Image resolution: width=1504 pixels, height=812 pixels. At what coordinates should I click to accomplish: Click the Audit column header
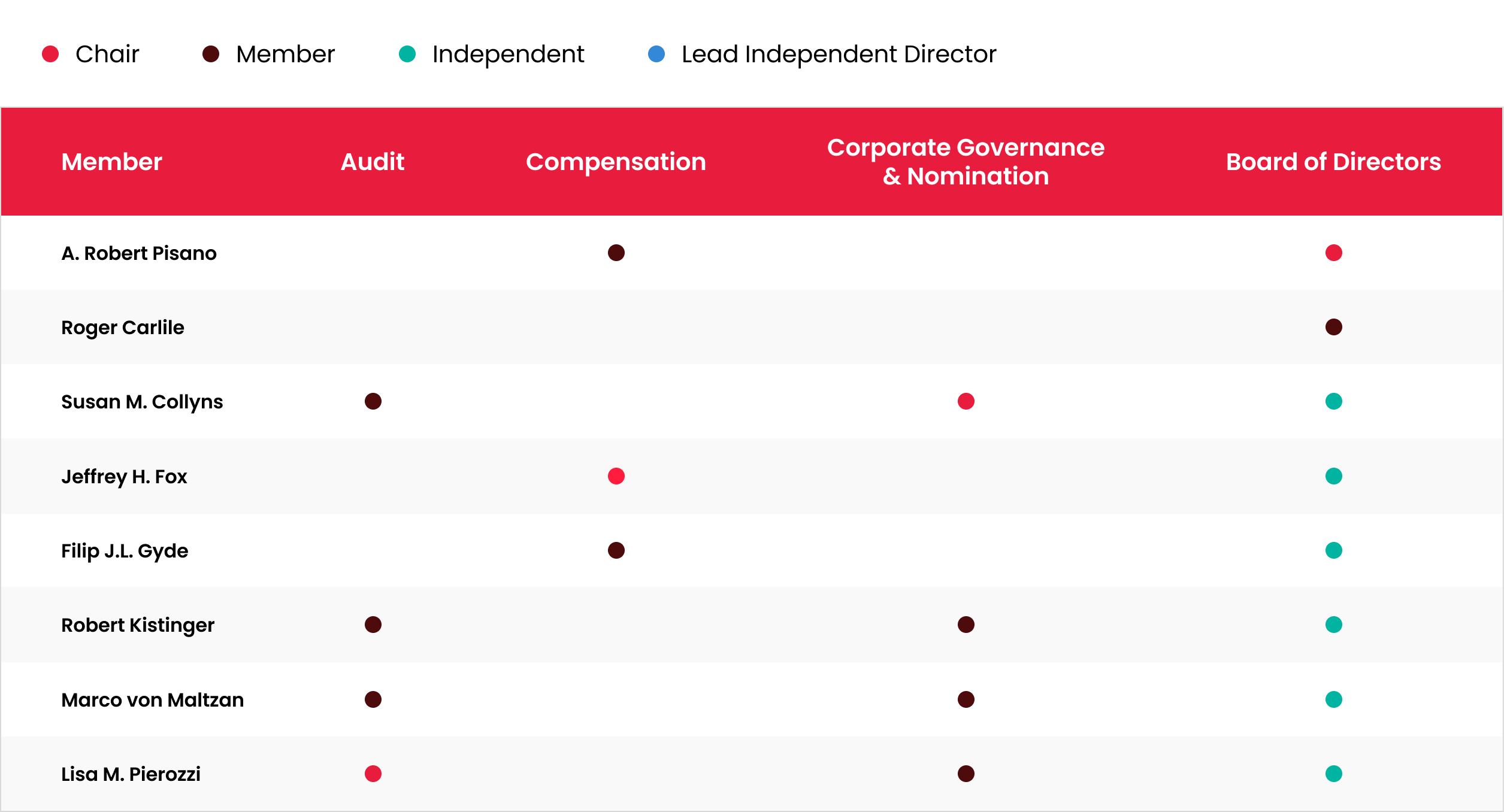[x=372, y=162]
